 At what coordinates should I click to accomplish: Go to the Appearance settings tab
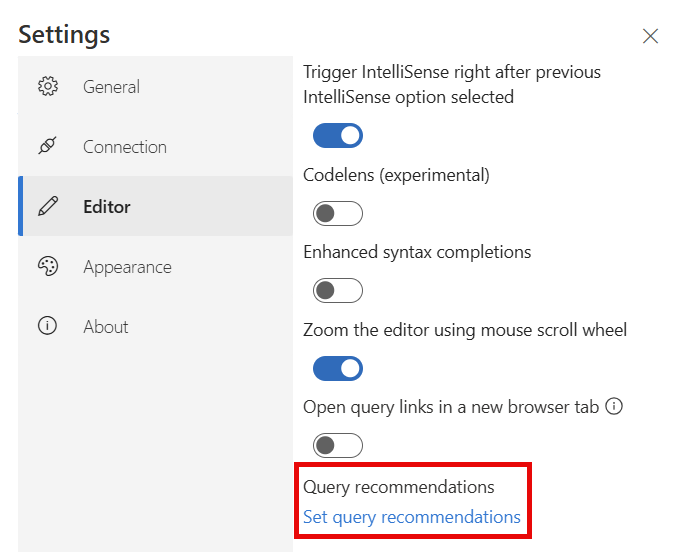(155, 266)
